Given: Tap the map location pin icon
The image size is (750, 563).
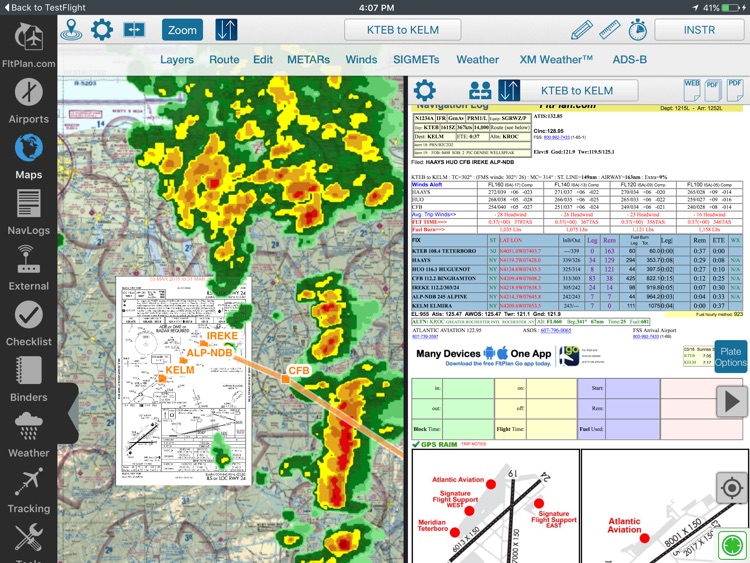Looking at the screenshot, I should coord(71,30).
